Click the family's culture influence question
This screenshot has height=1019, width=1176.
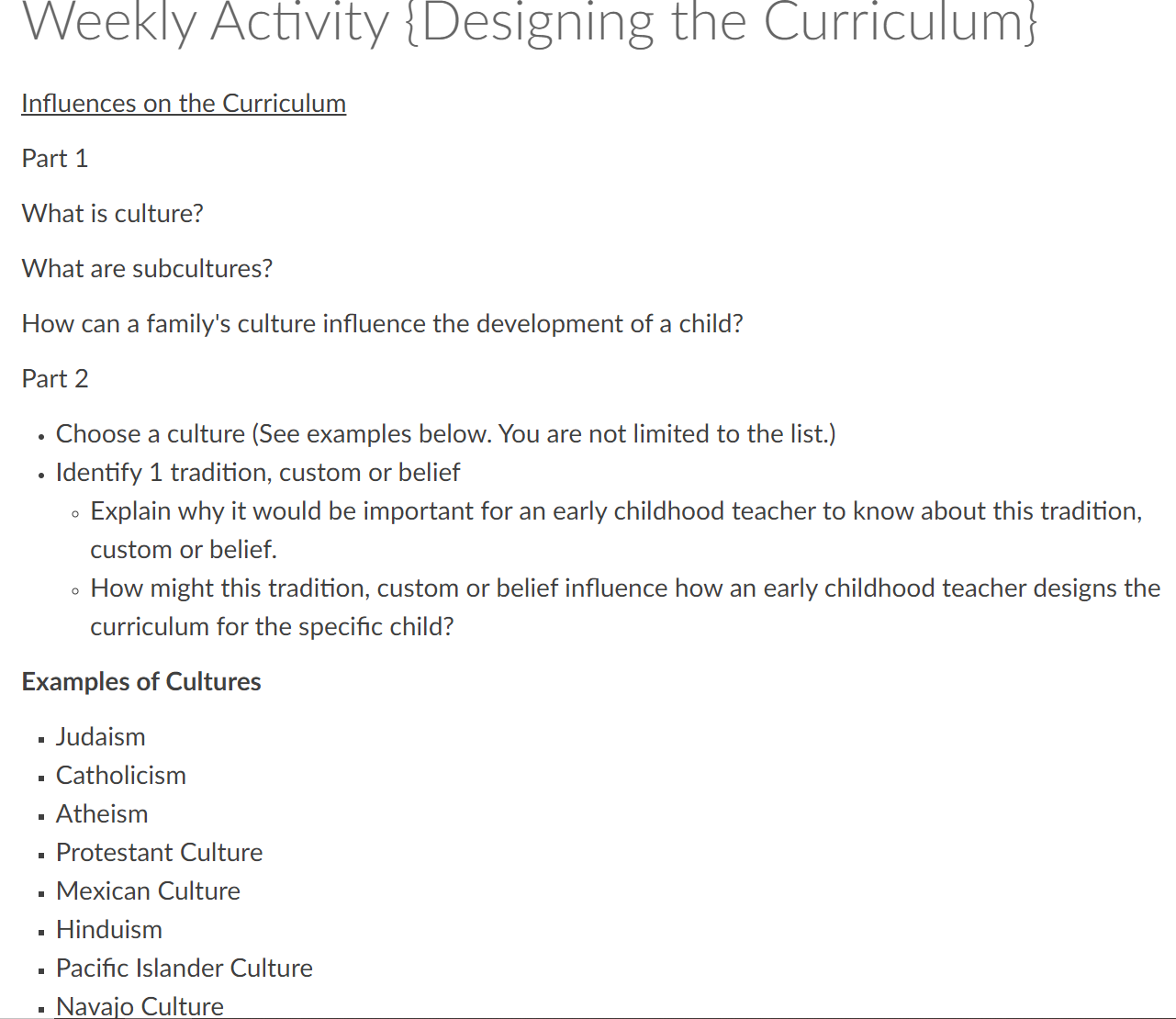coord(383,324)
